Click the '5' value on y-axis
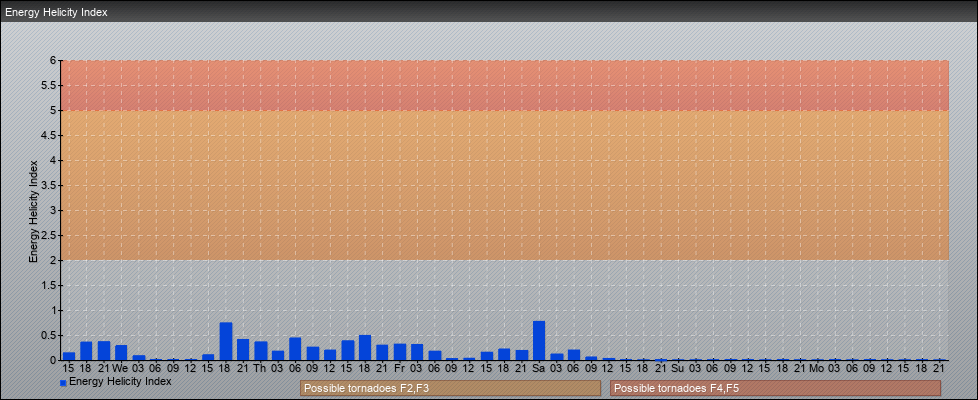This screenshot has width=978, height=400. tap(54, 110)
